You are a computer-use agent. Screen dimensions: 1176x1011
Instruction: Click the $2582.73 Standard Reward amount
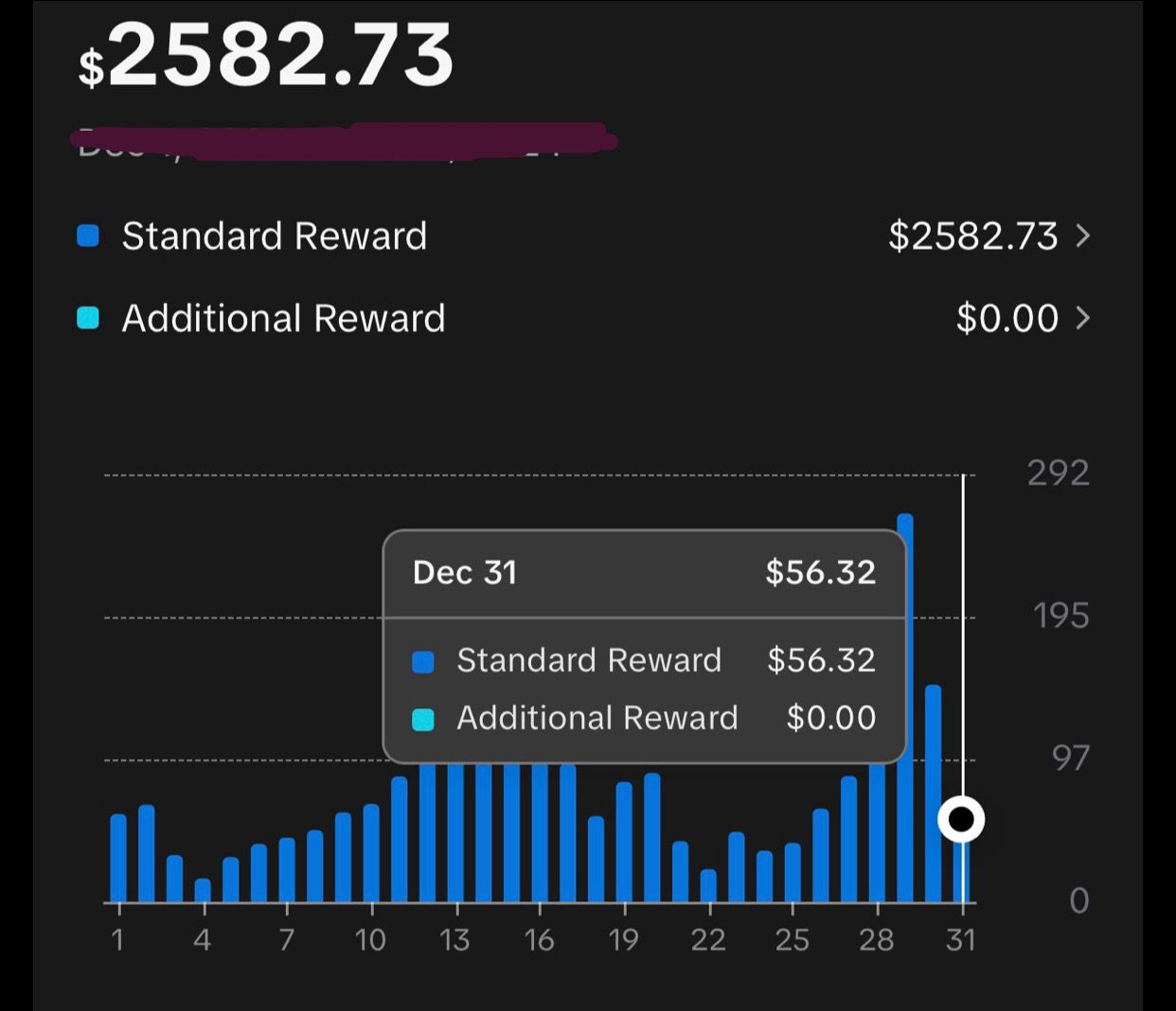tap(972, 236)
